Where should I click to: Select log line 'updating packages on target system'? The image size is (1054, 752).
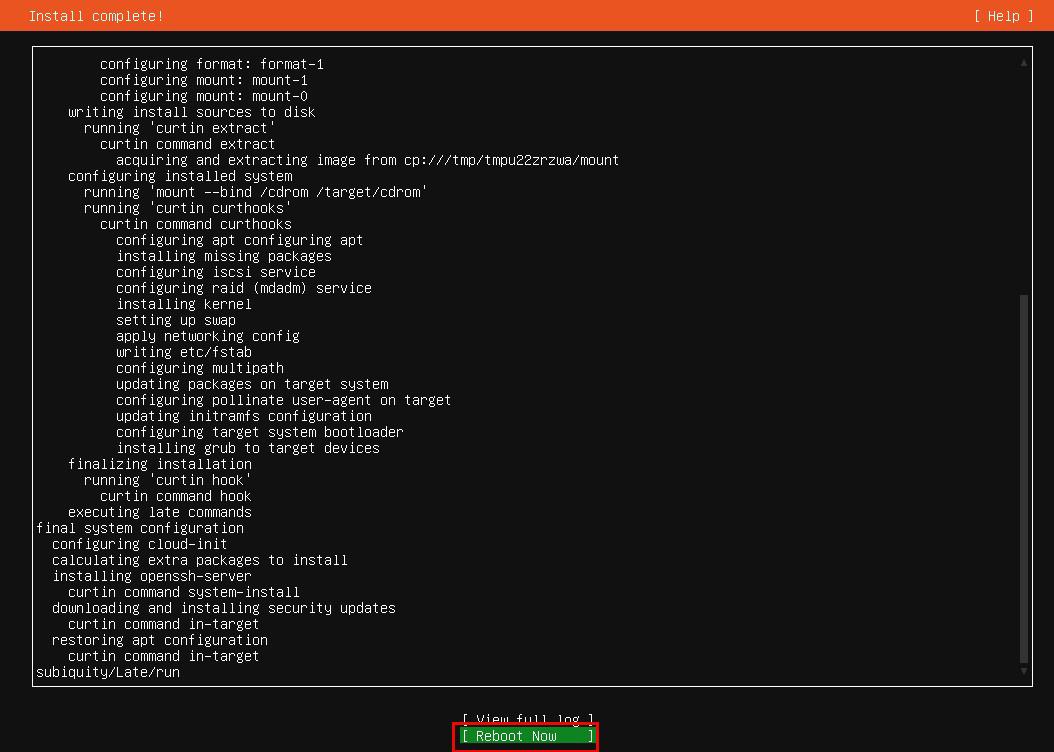pyautogui.click(x=252, y=384)
